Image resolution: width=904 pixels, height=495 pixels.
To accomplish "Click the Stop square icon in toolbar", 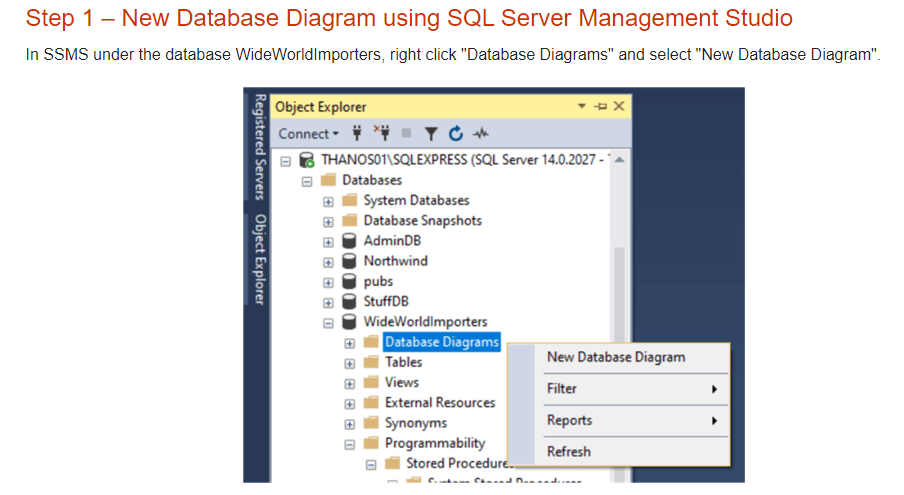I will tap(406, 133).
